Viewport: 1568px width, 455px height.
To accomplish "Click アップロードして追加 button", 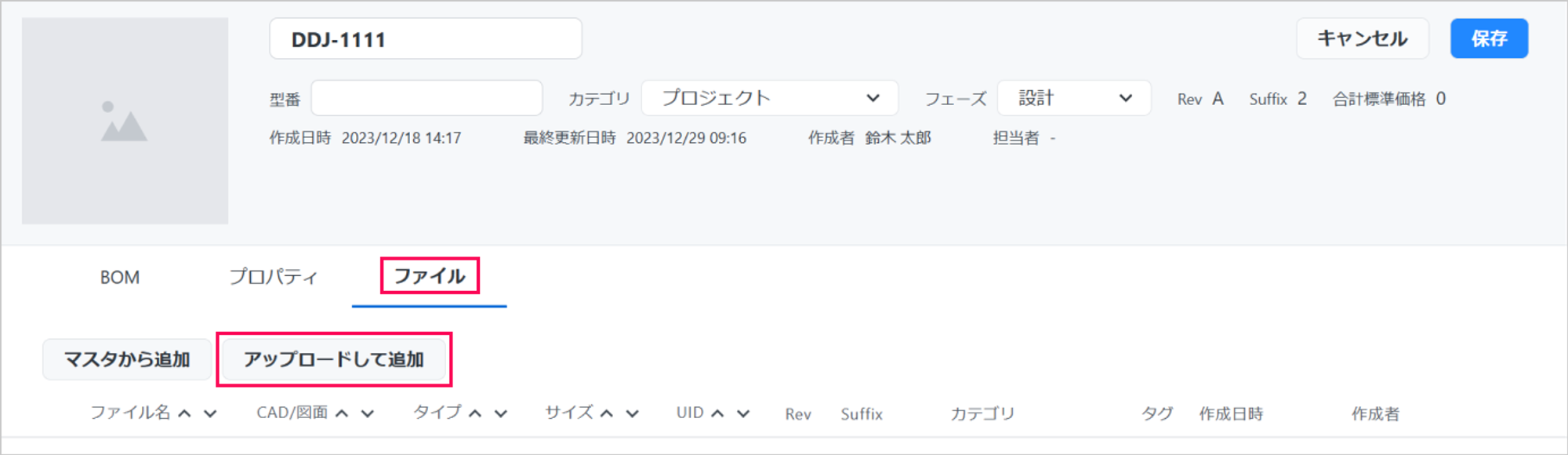I will (334, 359).
